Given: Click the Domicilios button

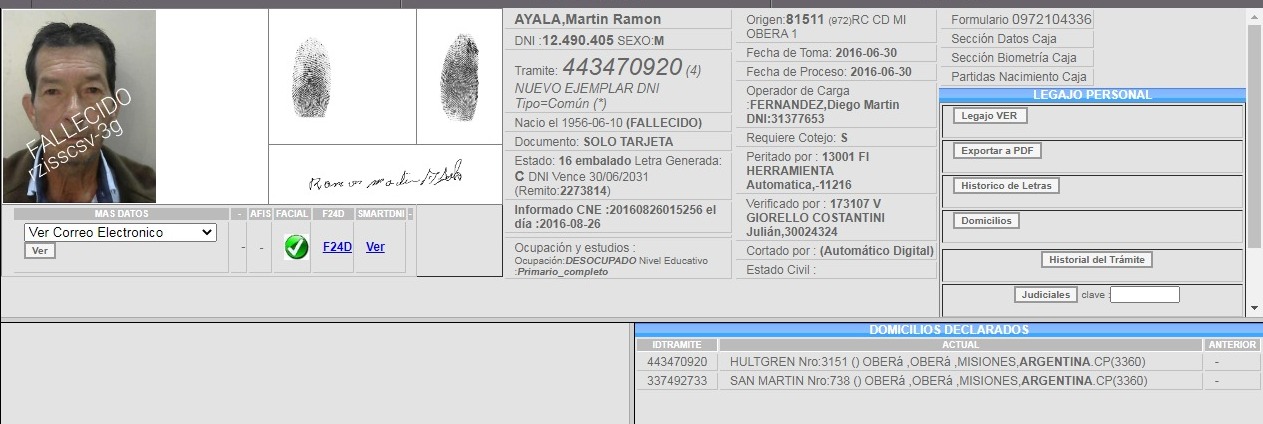Looking at the screenshot, I should pyautogui.click(x=985, y=221).
